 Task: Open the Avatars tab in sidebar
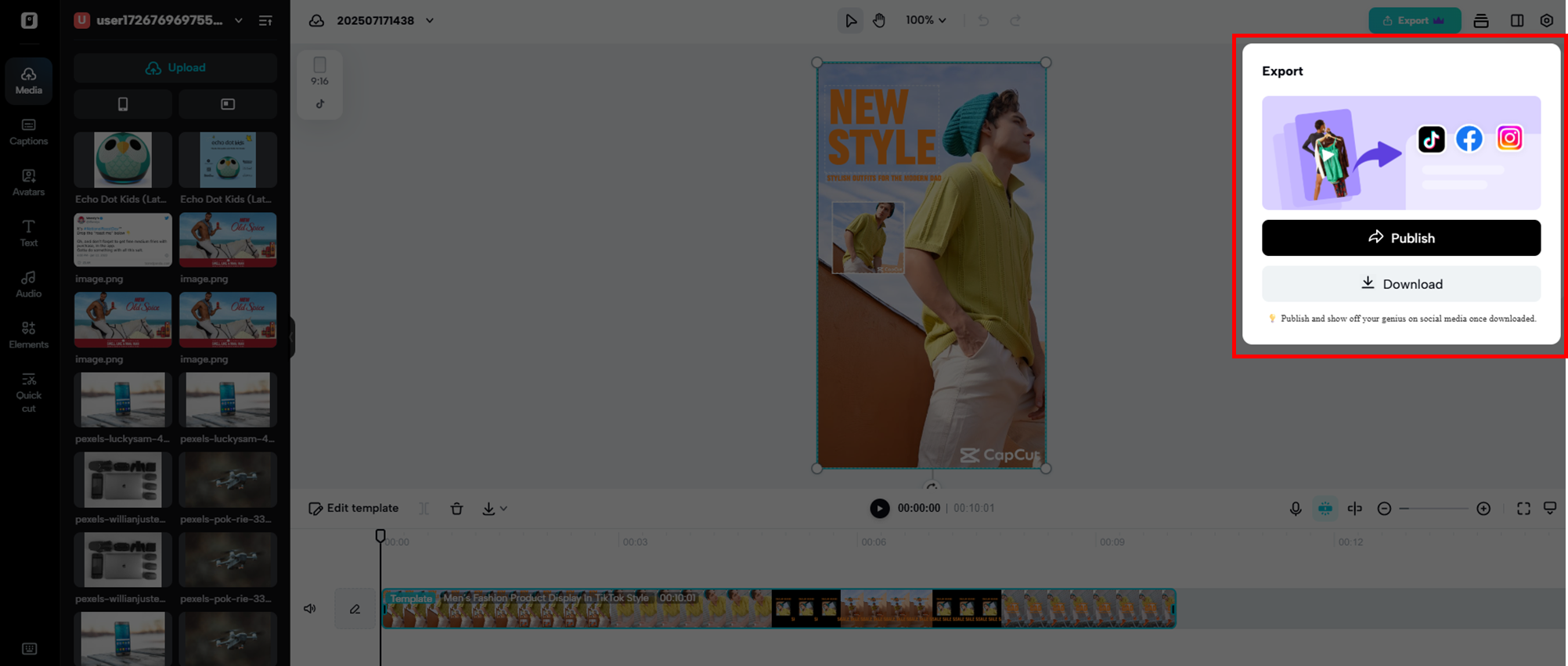pyautogui.click(x=29, y=182)
